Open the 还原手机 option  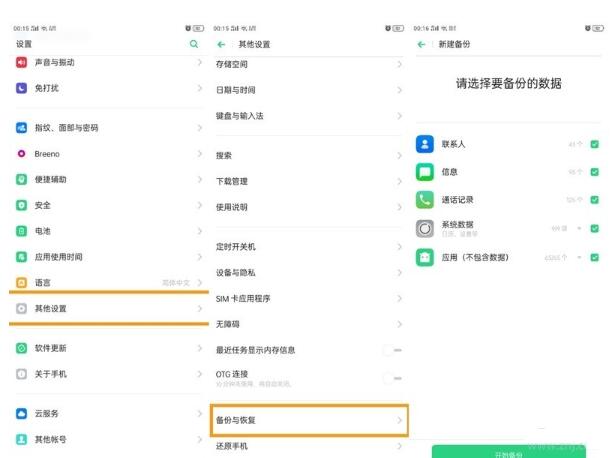tap(309, 446)
